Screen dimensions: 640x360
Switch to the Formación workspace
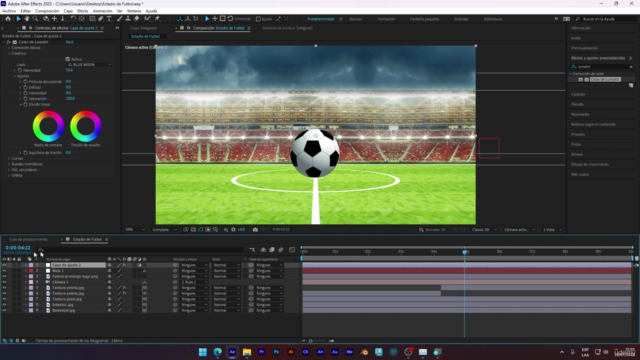coord(386,19)
